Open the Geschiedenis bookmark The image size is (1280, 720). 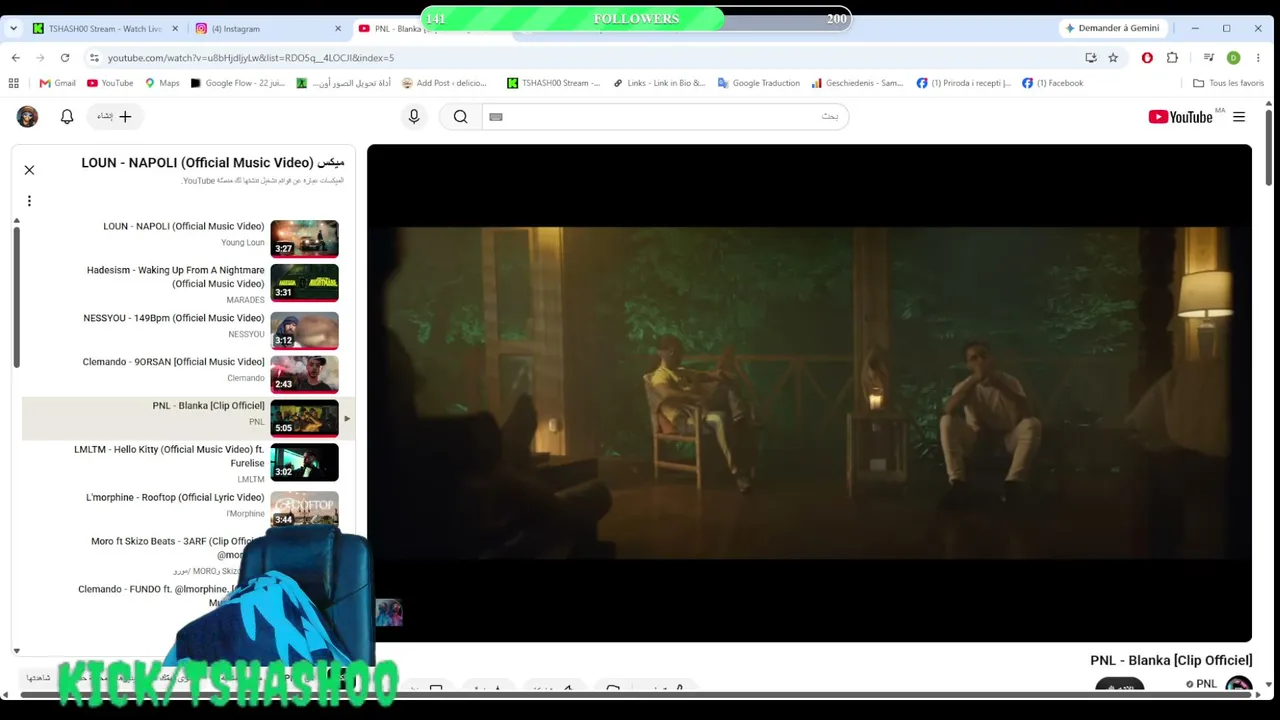[857, 83]
